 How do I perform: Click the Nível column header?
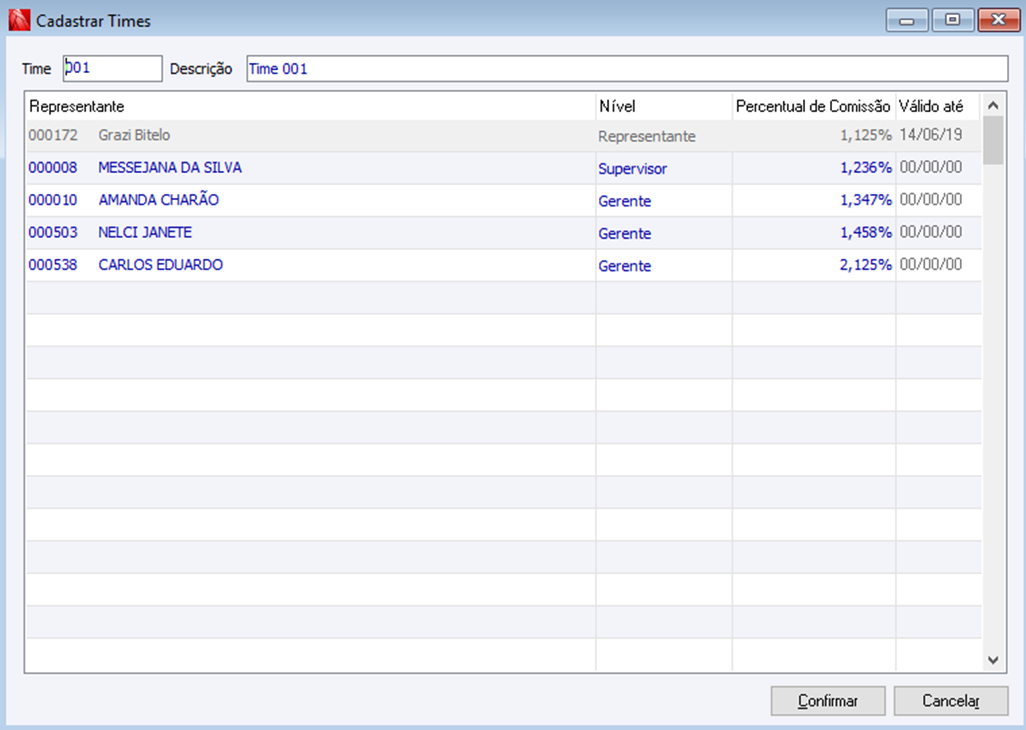pyautogui.click(x=664, y=106)
